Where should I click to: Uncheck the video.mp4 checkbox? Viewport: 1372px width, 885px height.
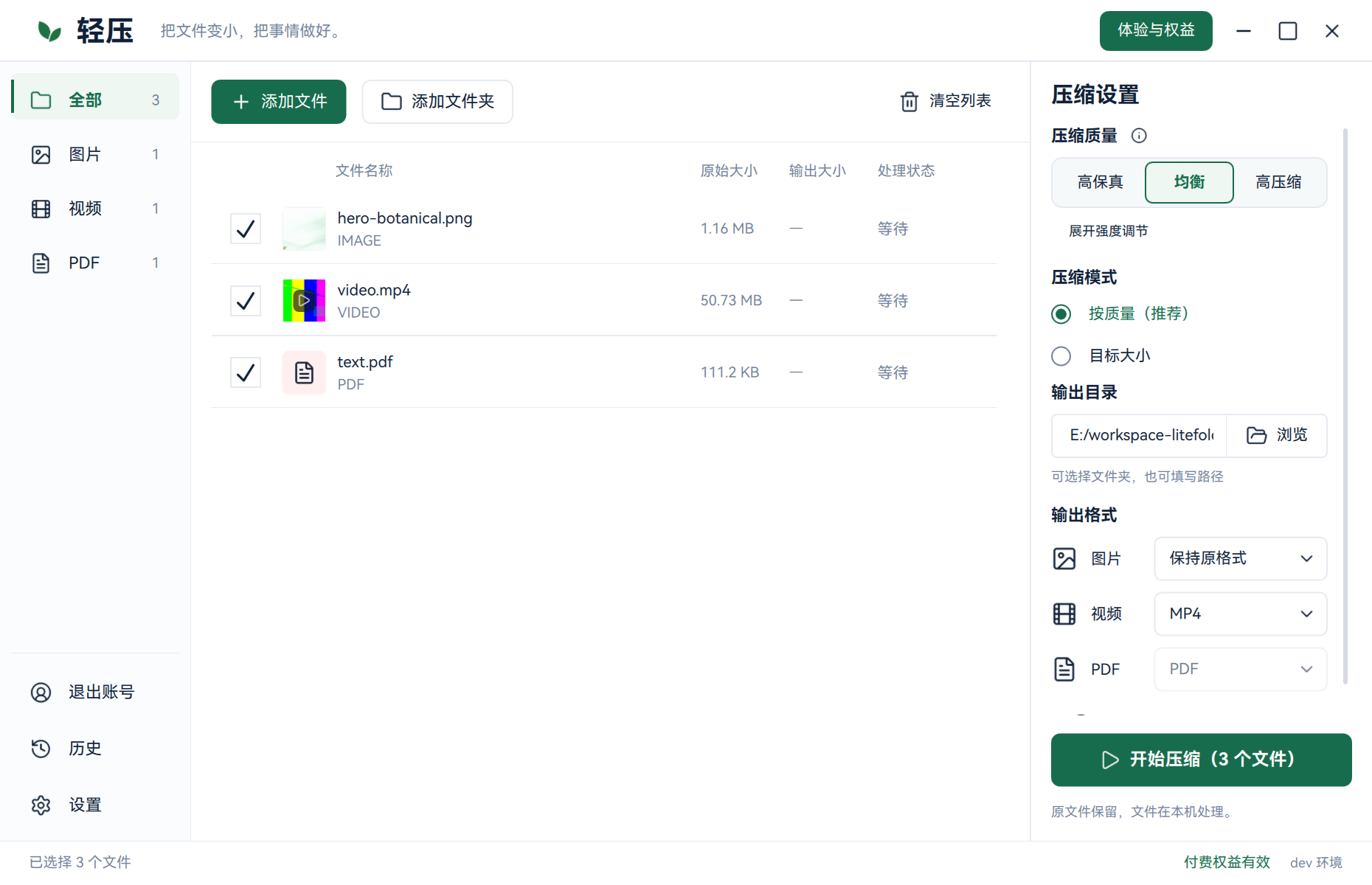(246, 301)
